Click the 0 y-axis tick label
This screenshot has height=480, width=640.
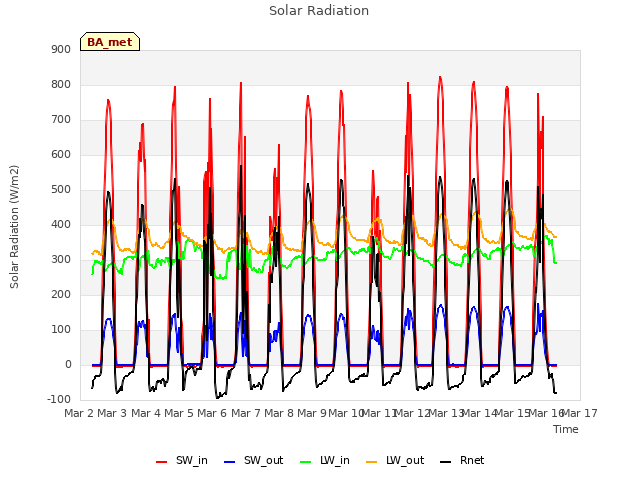(68, 364)
